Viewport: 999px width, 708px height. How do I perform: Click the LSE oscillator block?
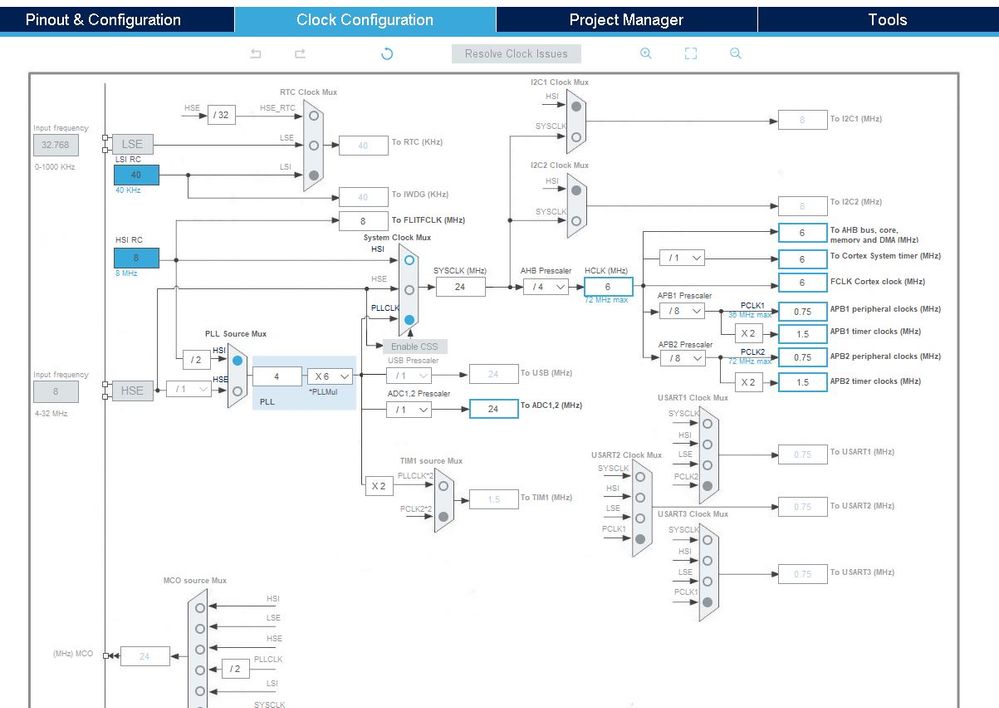point(133,144)
